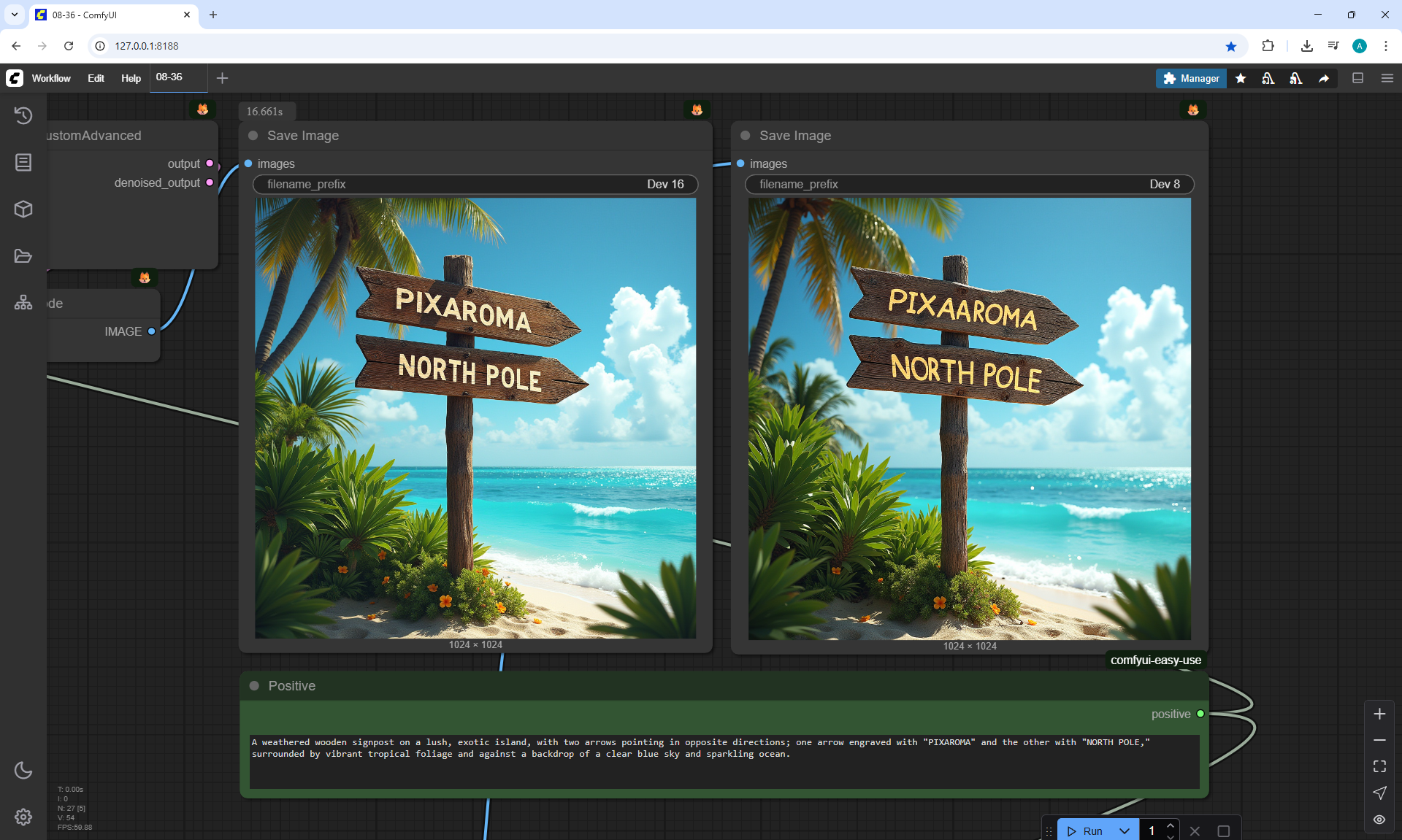Viewport: 1402px width, 840px height.
Task: Open the ComfyUI Manager
Action: pos(1191,78)
